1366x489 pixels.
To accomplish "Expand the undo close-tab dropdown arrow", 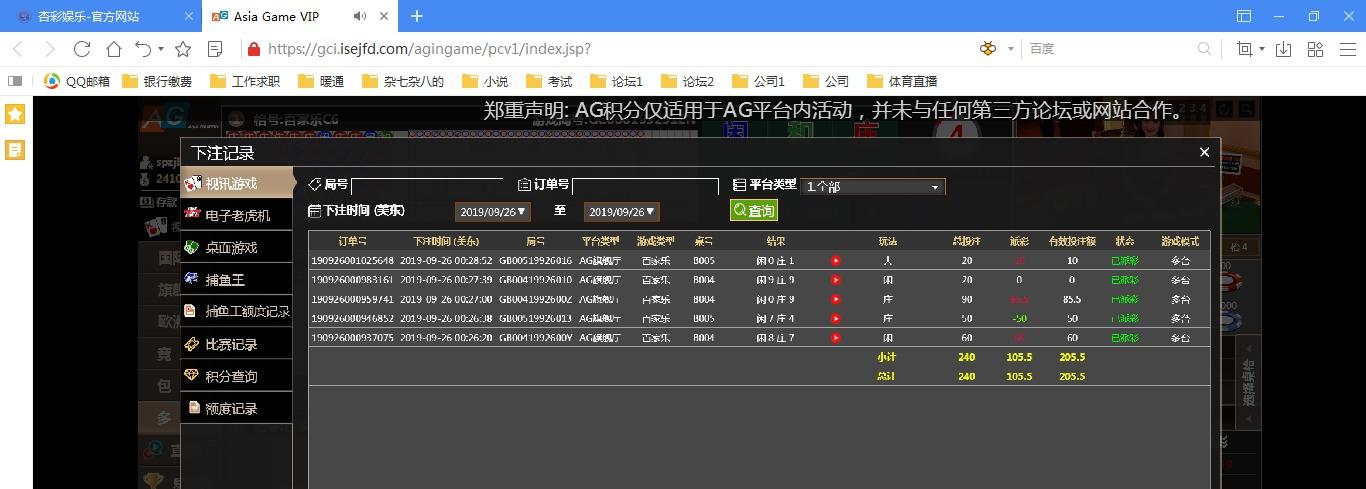I will pyautogui.click(x=161, y=48).
